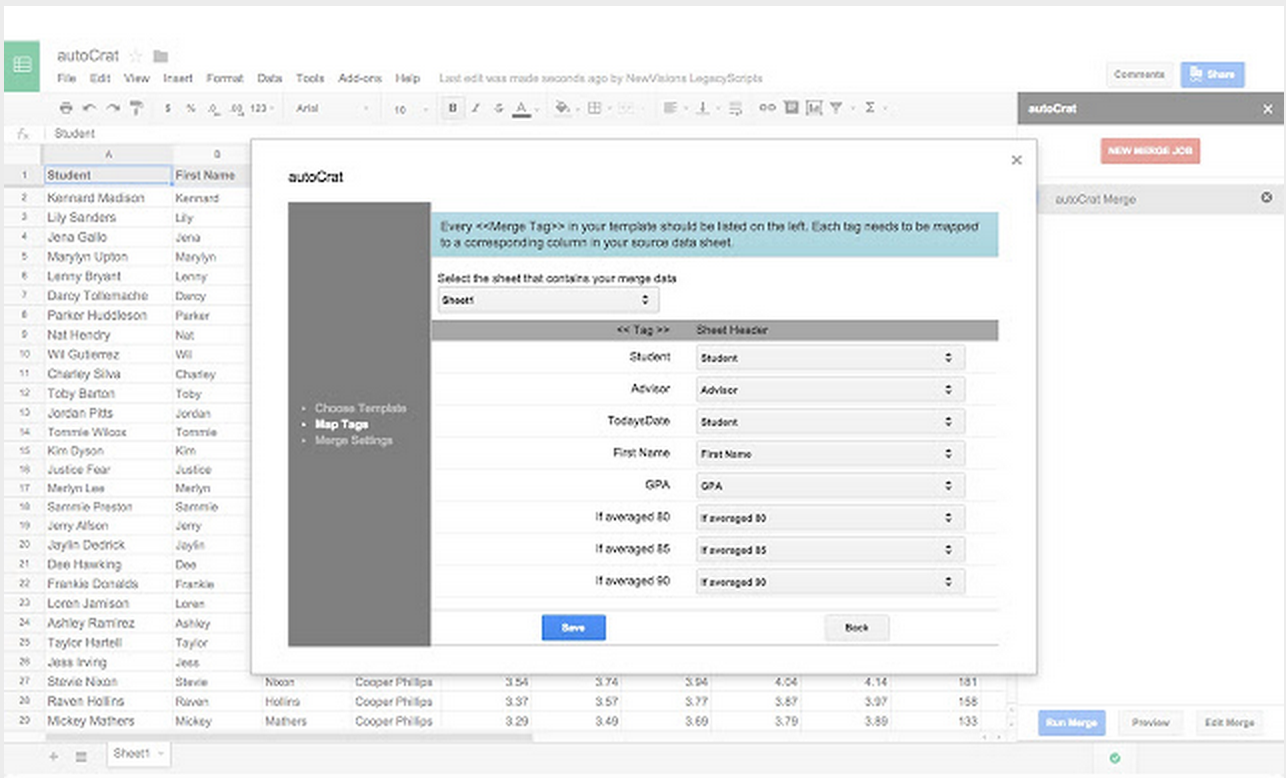
Task: Open the dropdown for If averaged 90 tag
Action: [830, 581]
